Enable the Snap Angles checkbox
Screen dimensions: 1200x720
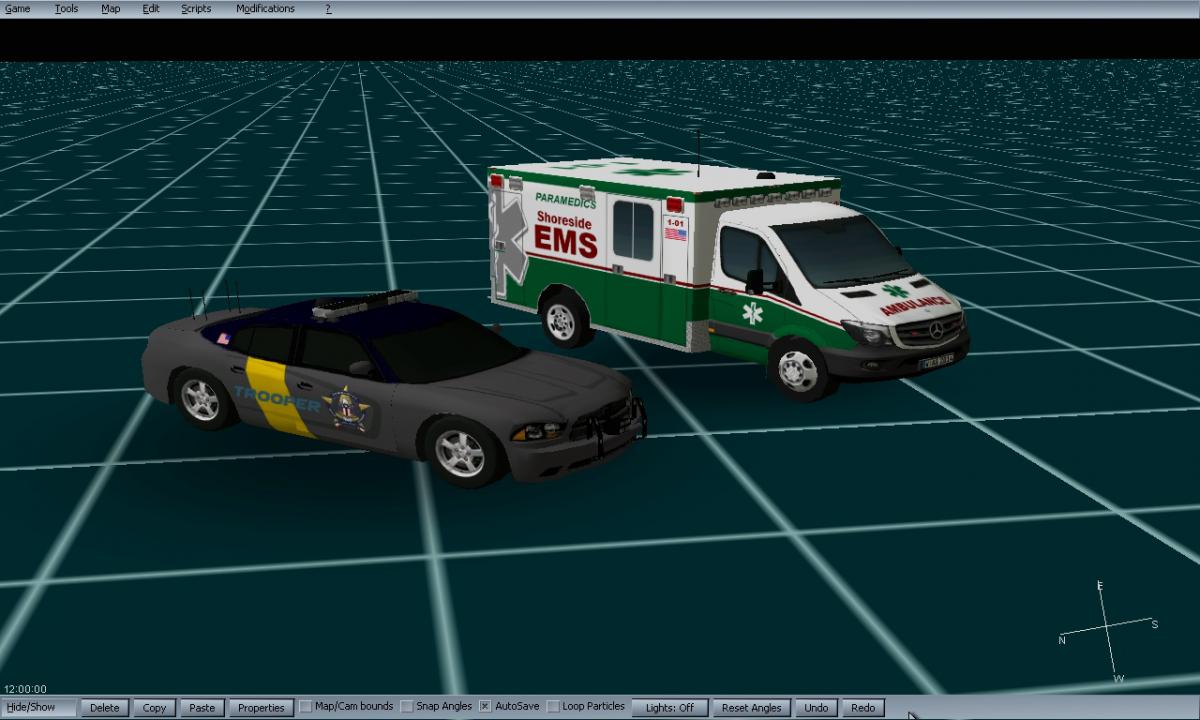pyautogui.click(x=407, y=707)
